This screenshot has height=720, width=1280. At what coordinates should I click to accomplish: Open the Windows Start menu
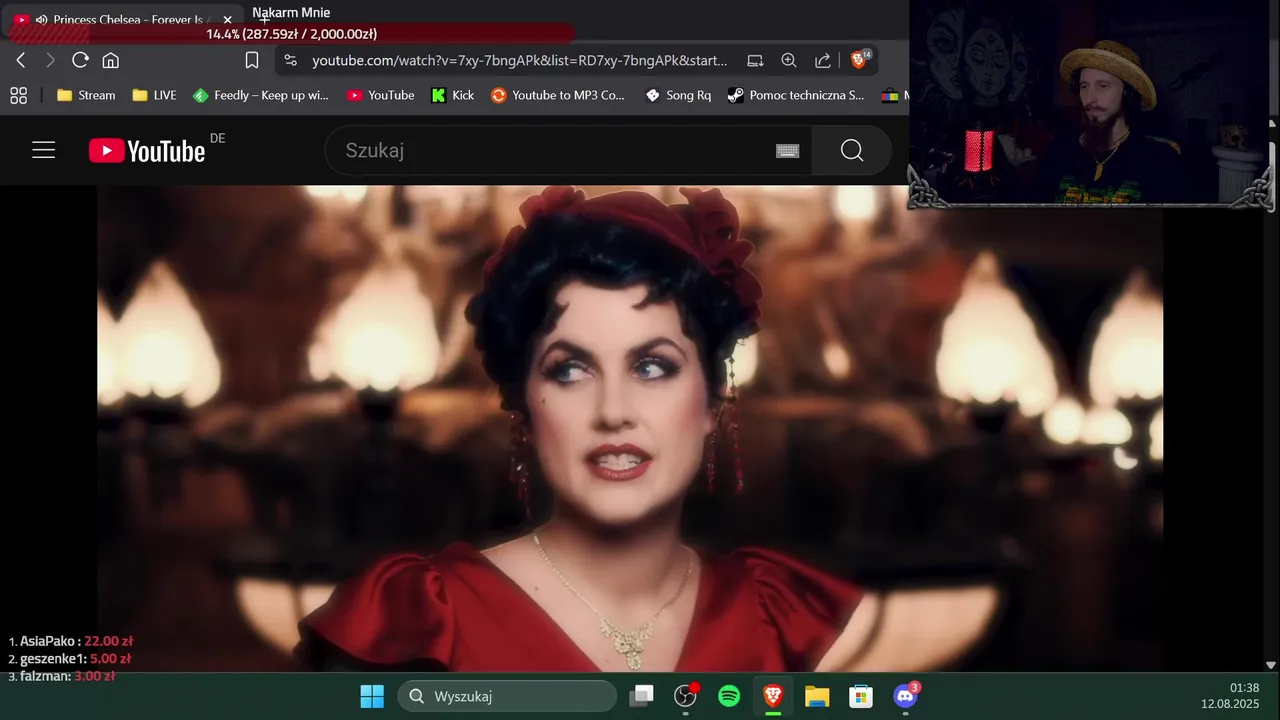coord(372,696)
